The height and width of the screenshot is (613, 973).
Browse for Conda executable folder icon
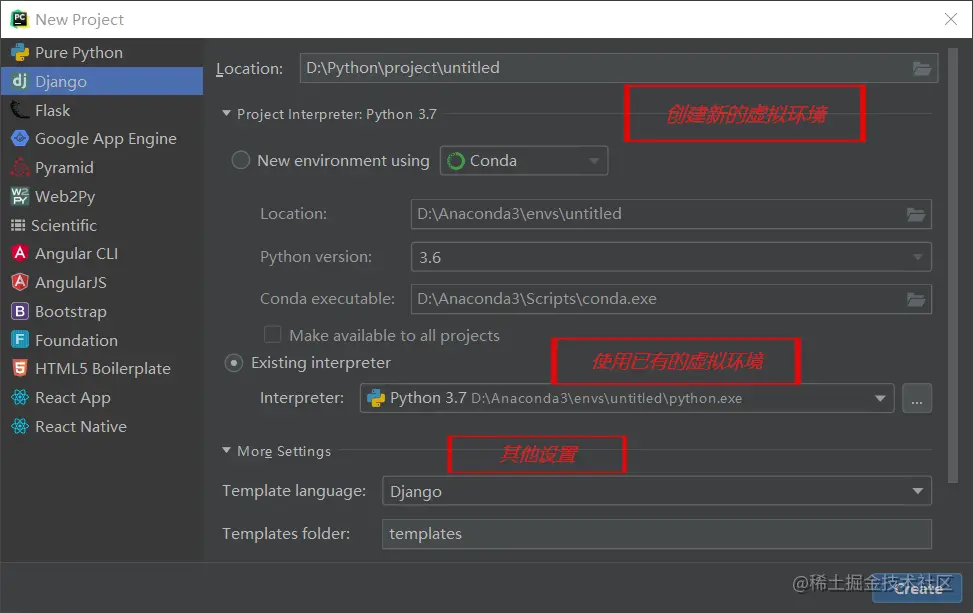916,300
